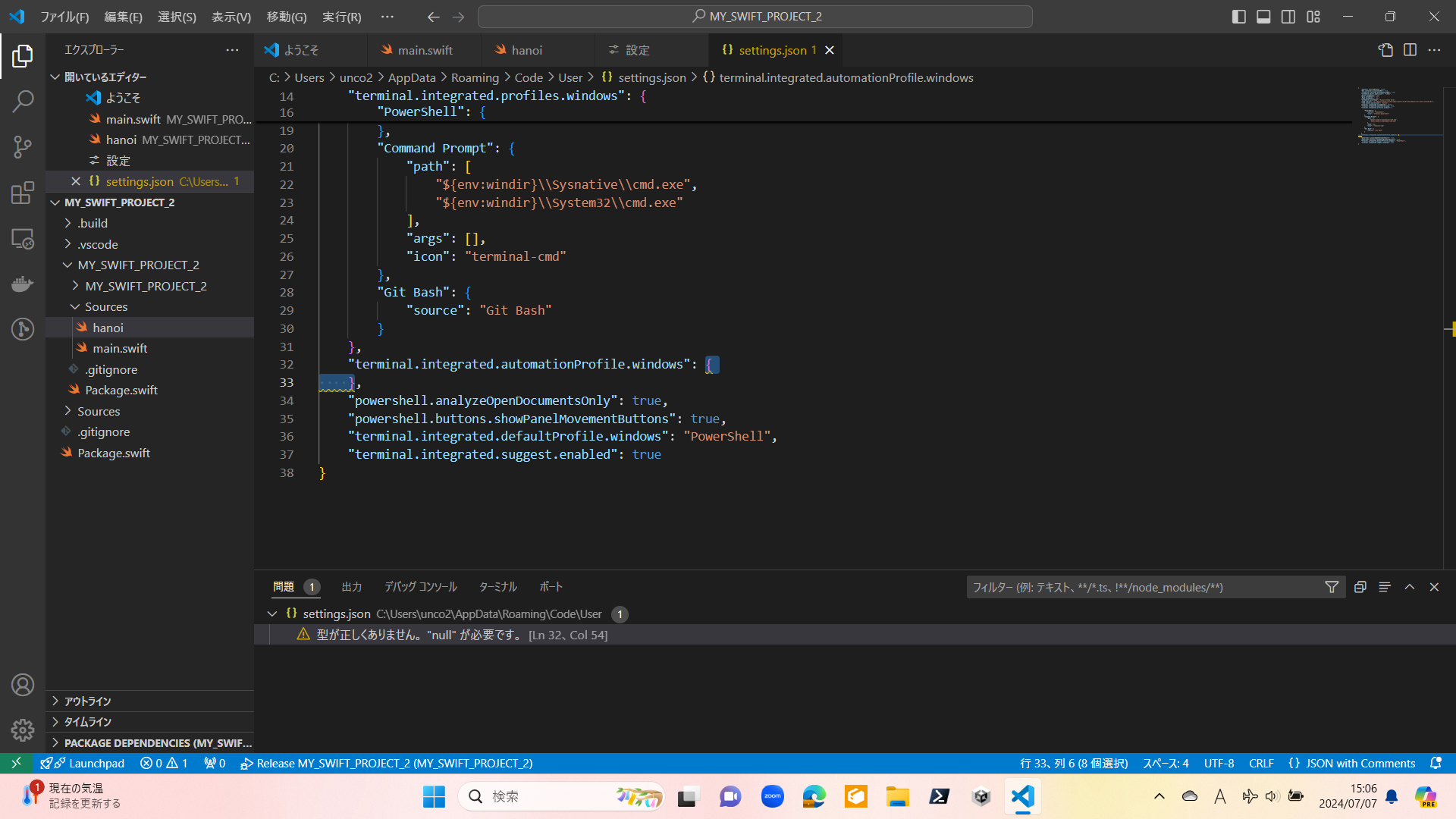Collapse settings.json problems group

[272, 613]
